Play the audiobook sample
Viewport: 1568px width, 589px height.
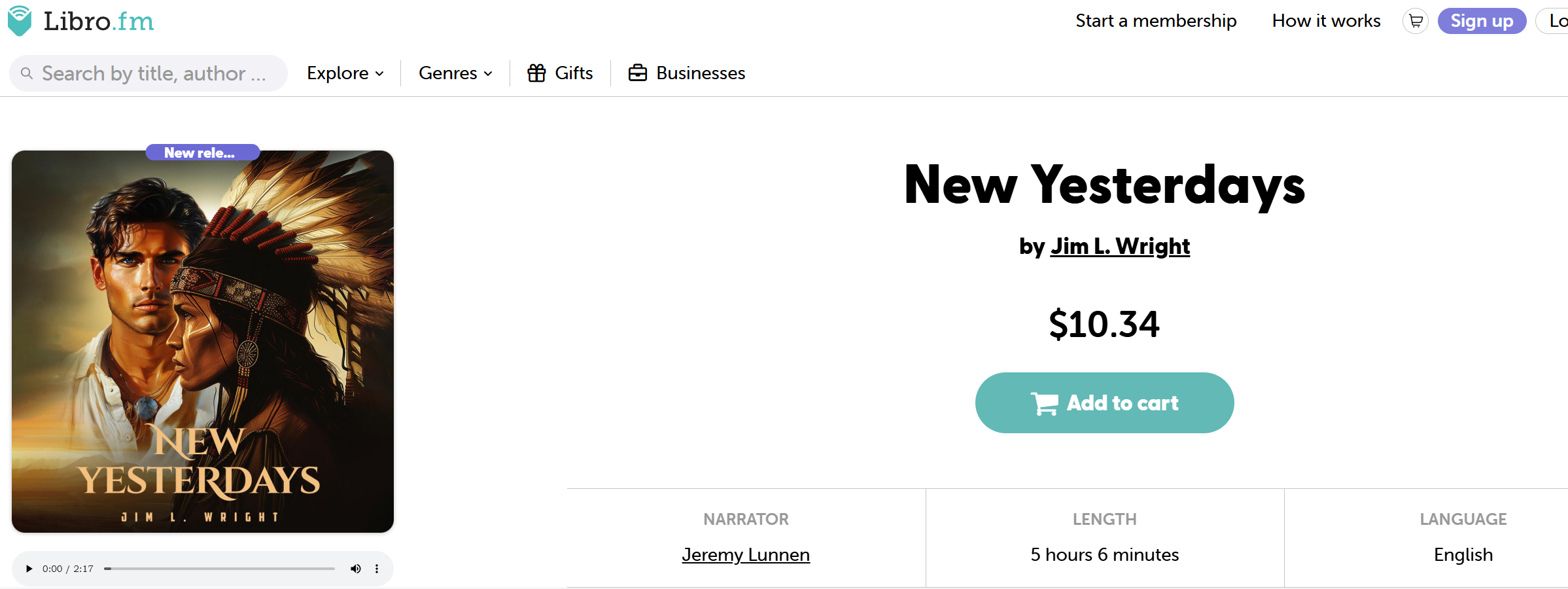29,569
